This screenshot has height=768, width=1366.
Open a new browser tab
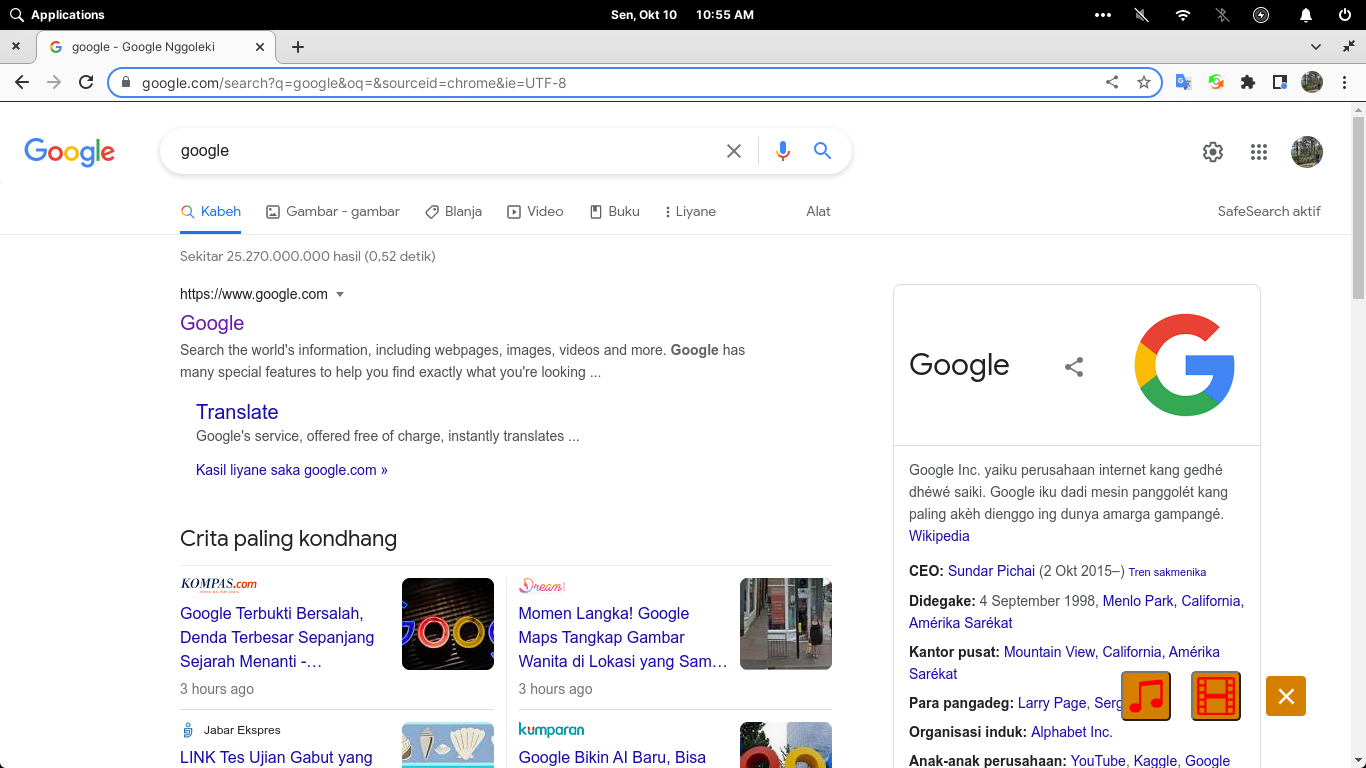pos(298,47)
